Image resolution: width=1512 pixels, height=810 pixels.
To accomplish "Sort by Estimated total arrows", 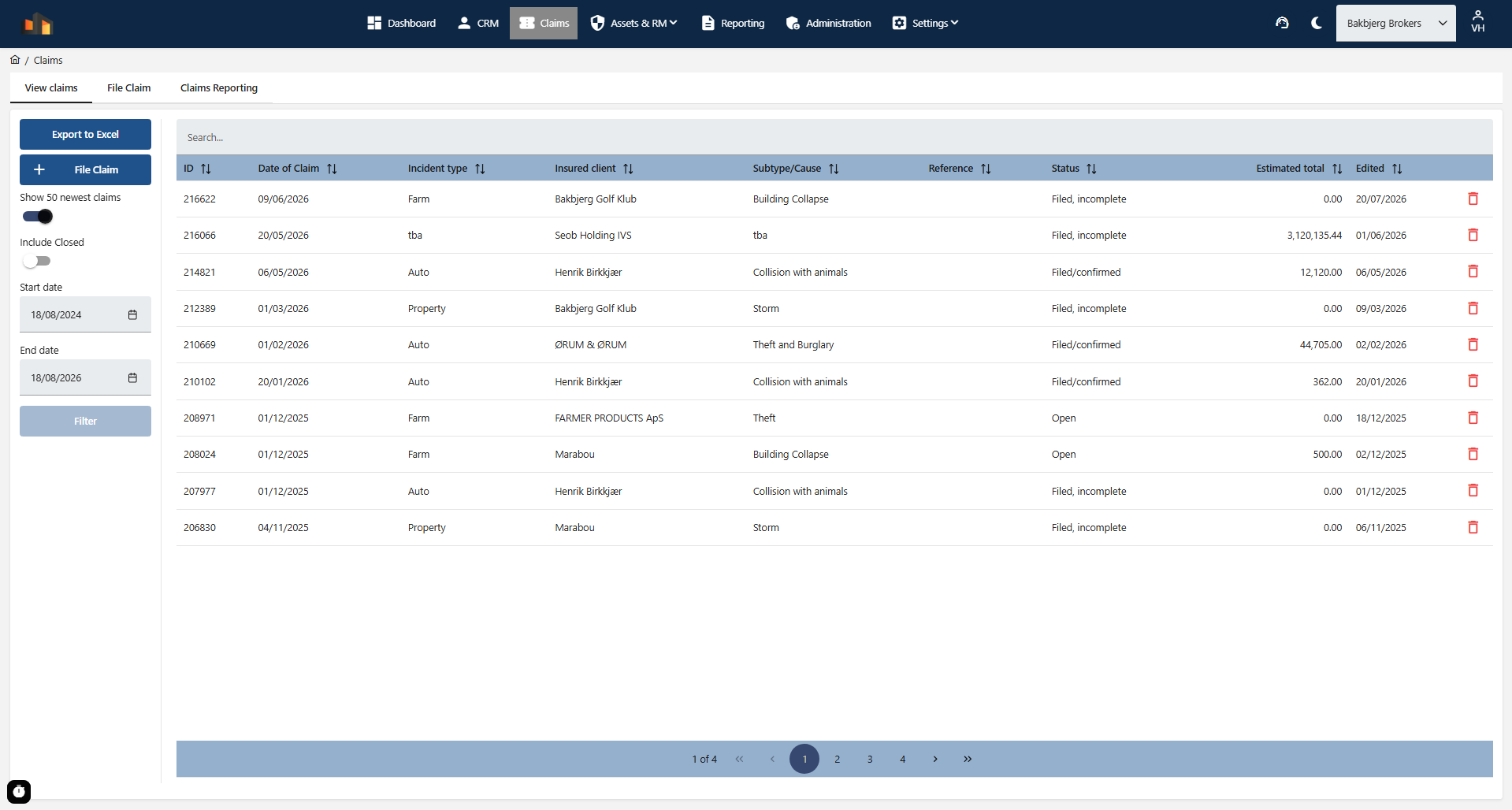I will click(x=1337, y=169).
